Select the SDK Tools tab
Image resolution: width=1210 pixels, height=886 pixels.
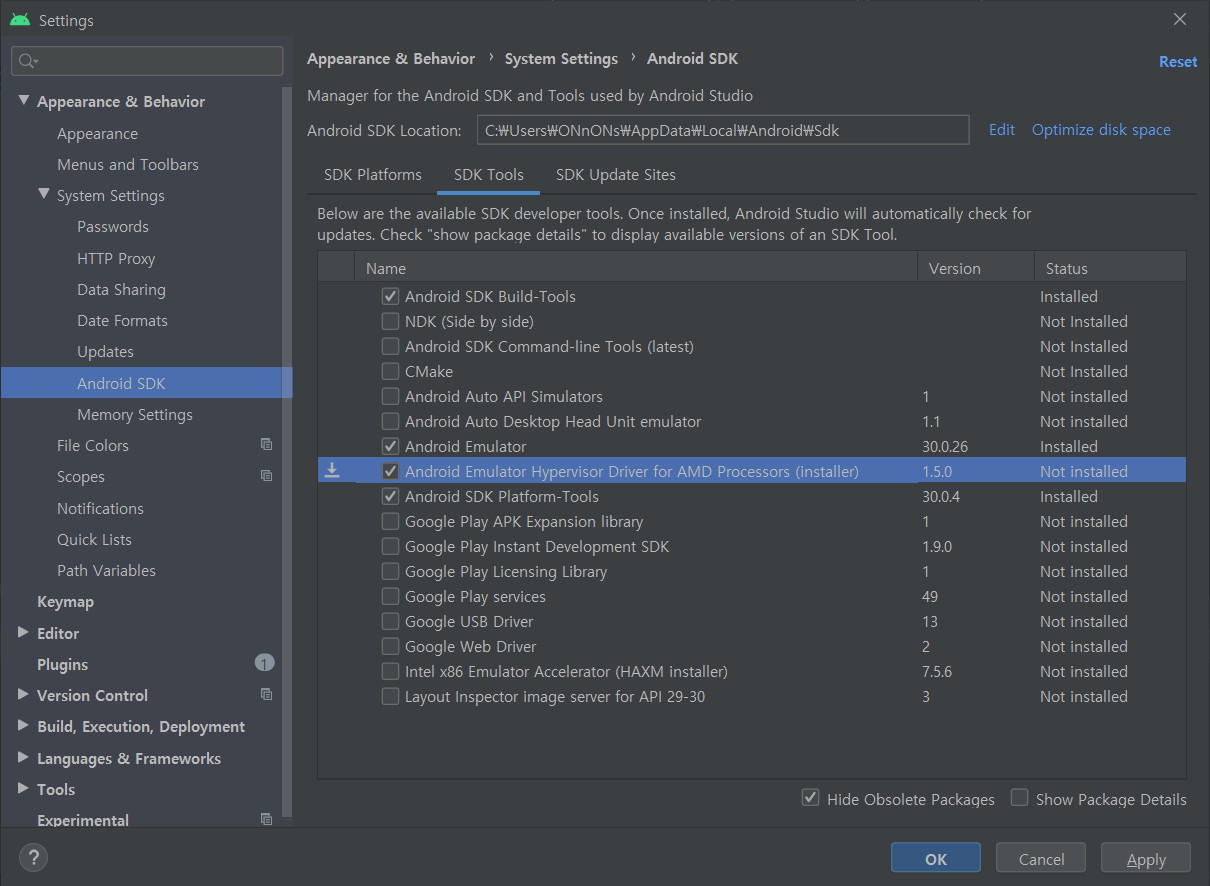[x=489, y=174]
